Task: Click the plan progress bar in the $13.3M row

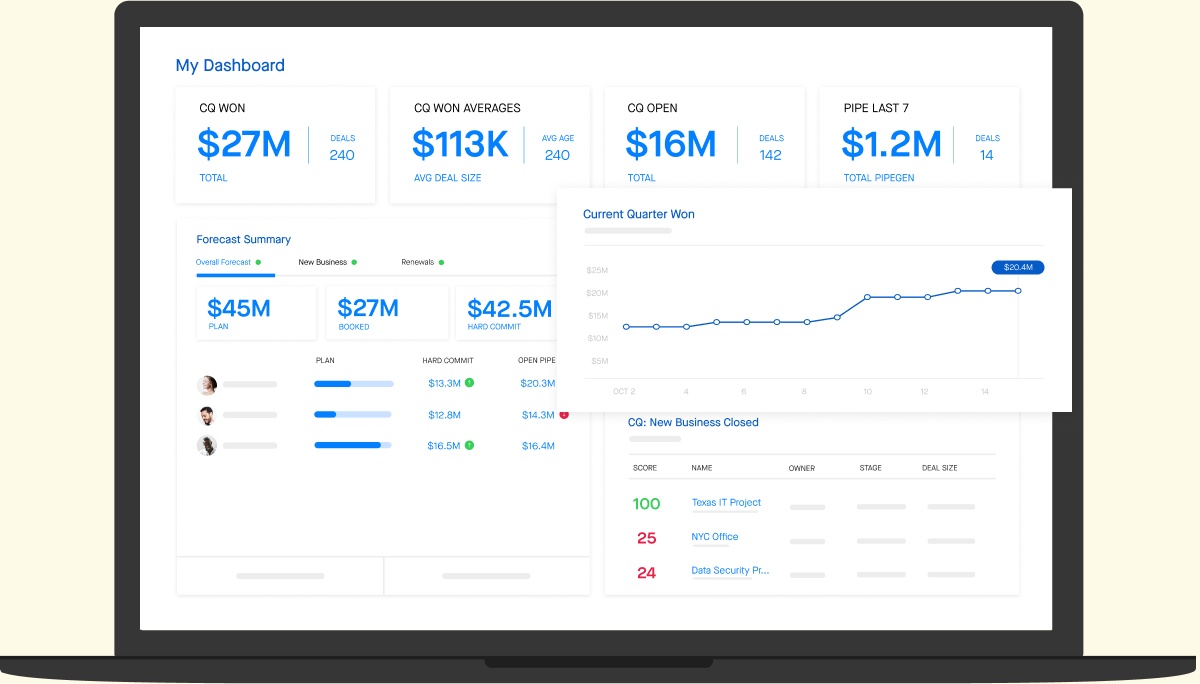Action: tap(354, 384)
